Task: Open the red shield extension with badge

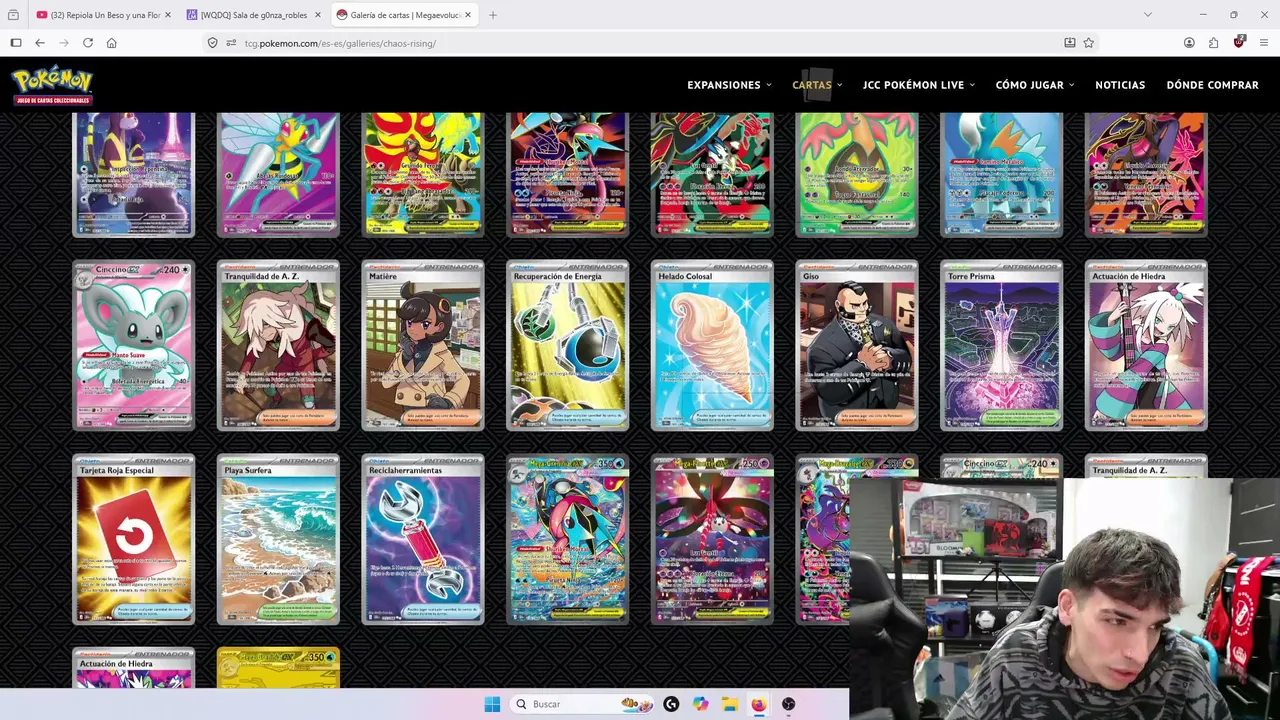Action: pos(1239,42)
